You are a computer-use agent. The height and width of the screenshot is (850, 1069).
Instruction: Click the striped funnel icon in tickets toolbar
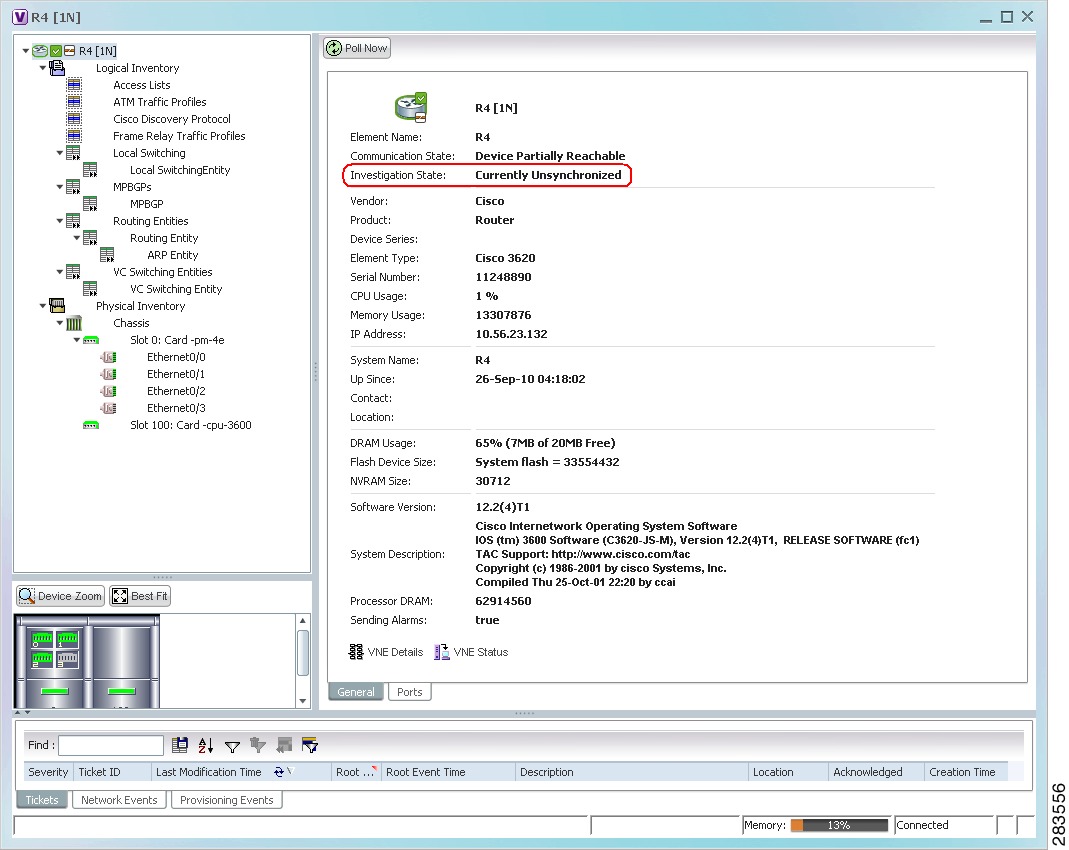tap(310, 745)
